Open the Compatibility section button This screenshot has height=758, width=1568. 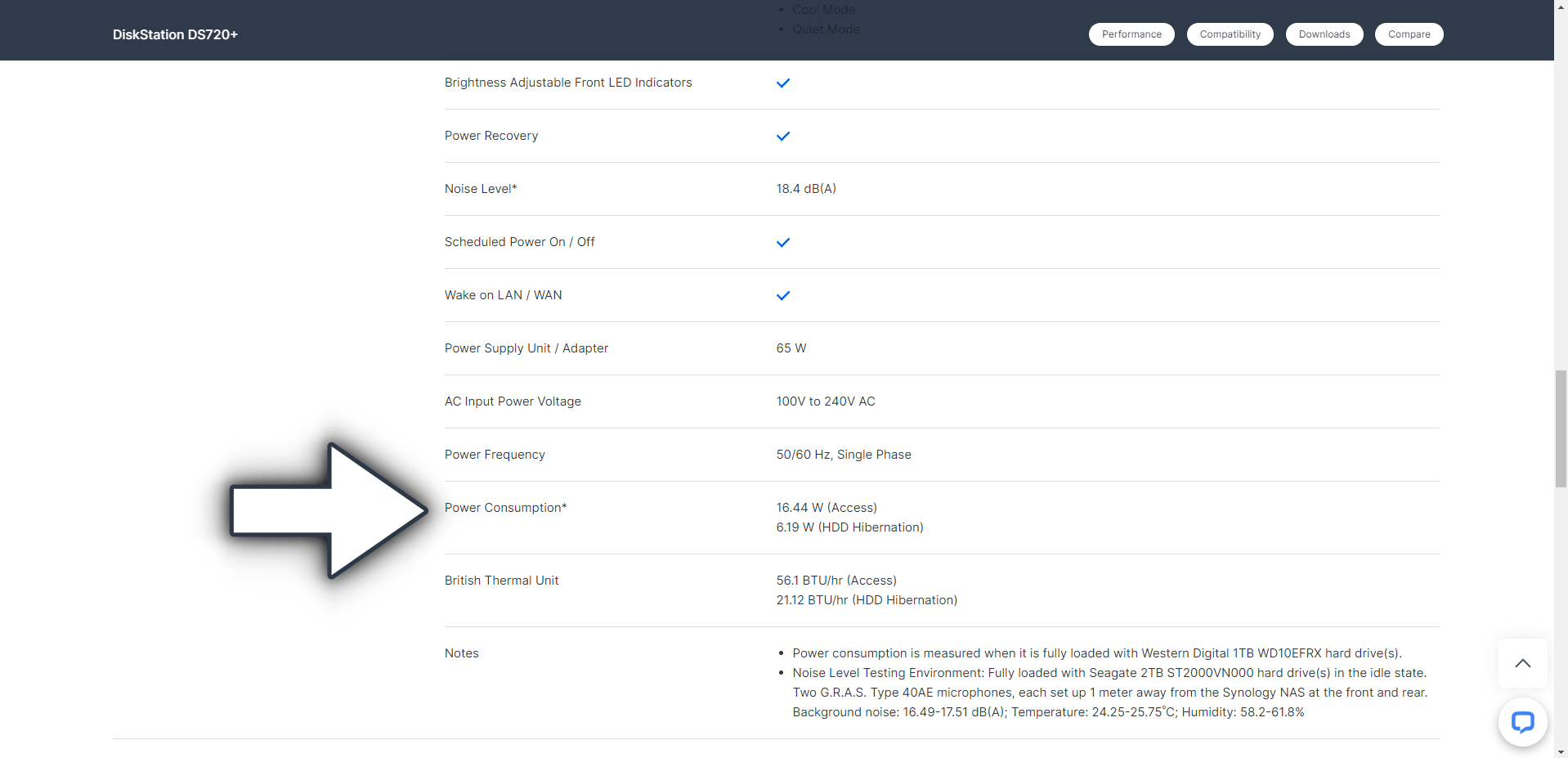tap(1230, 34)
